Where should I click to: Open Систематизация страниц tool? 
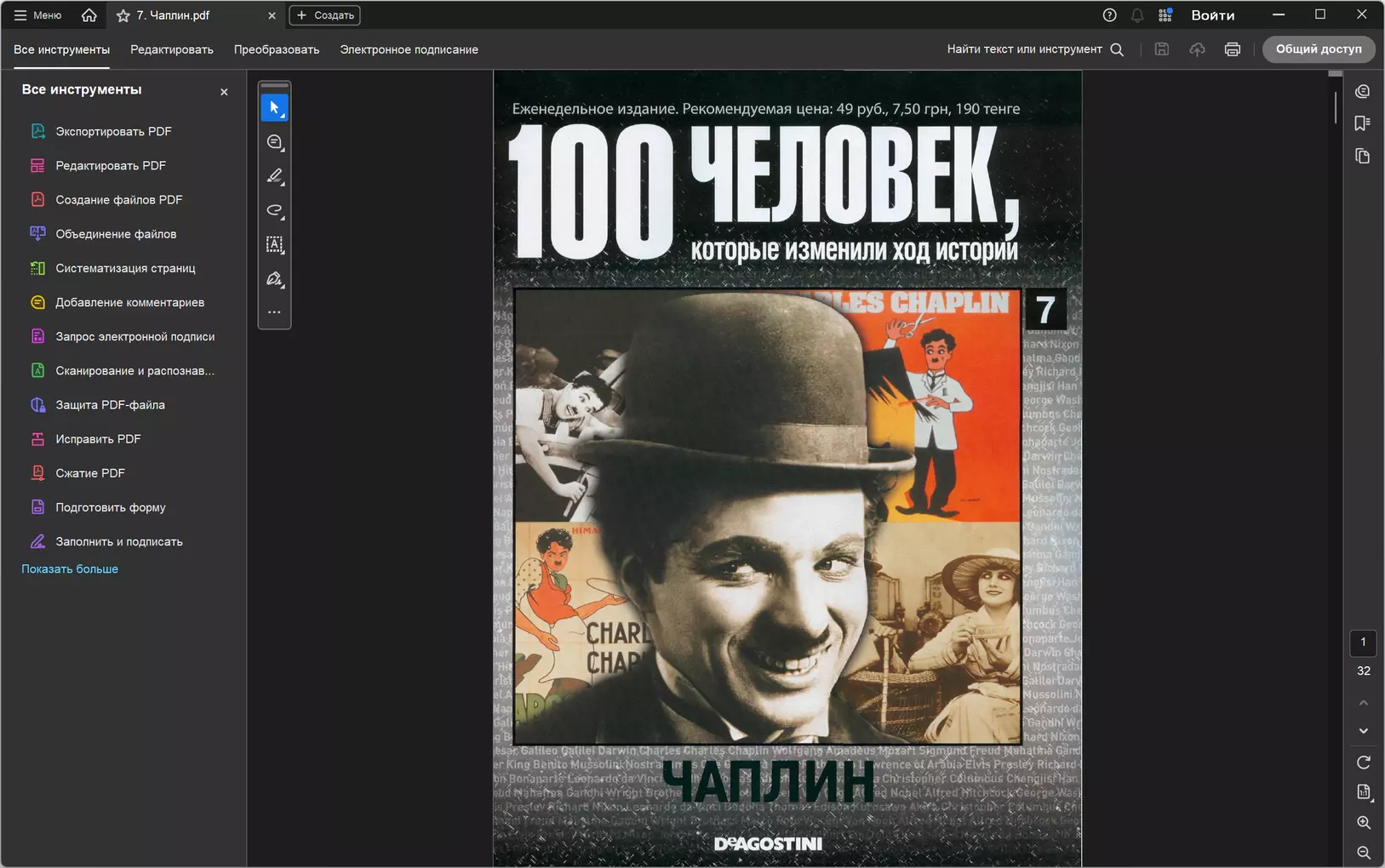pos(123,268)
